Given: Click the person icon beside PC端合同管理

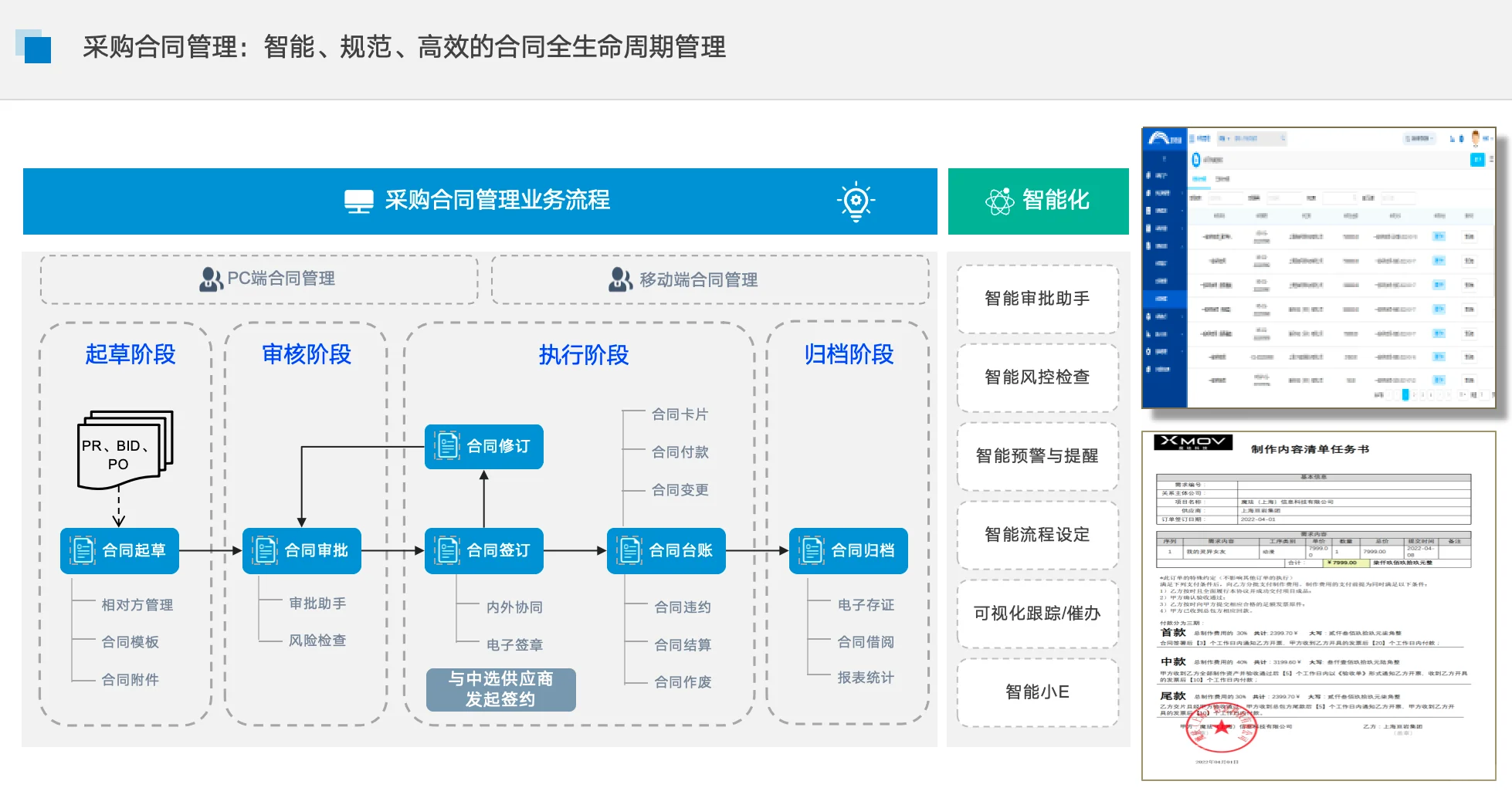Looking at the screenshot, I should pos(210,279).
